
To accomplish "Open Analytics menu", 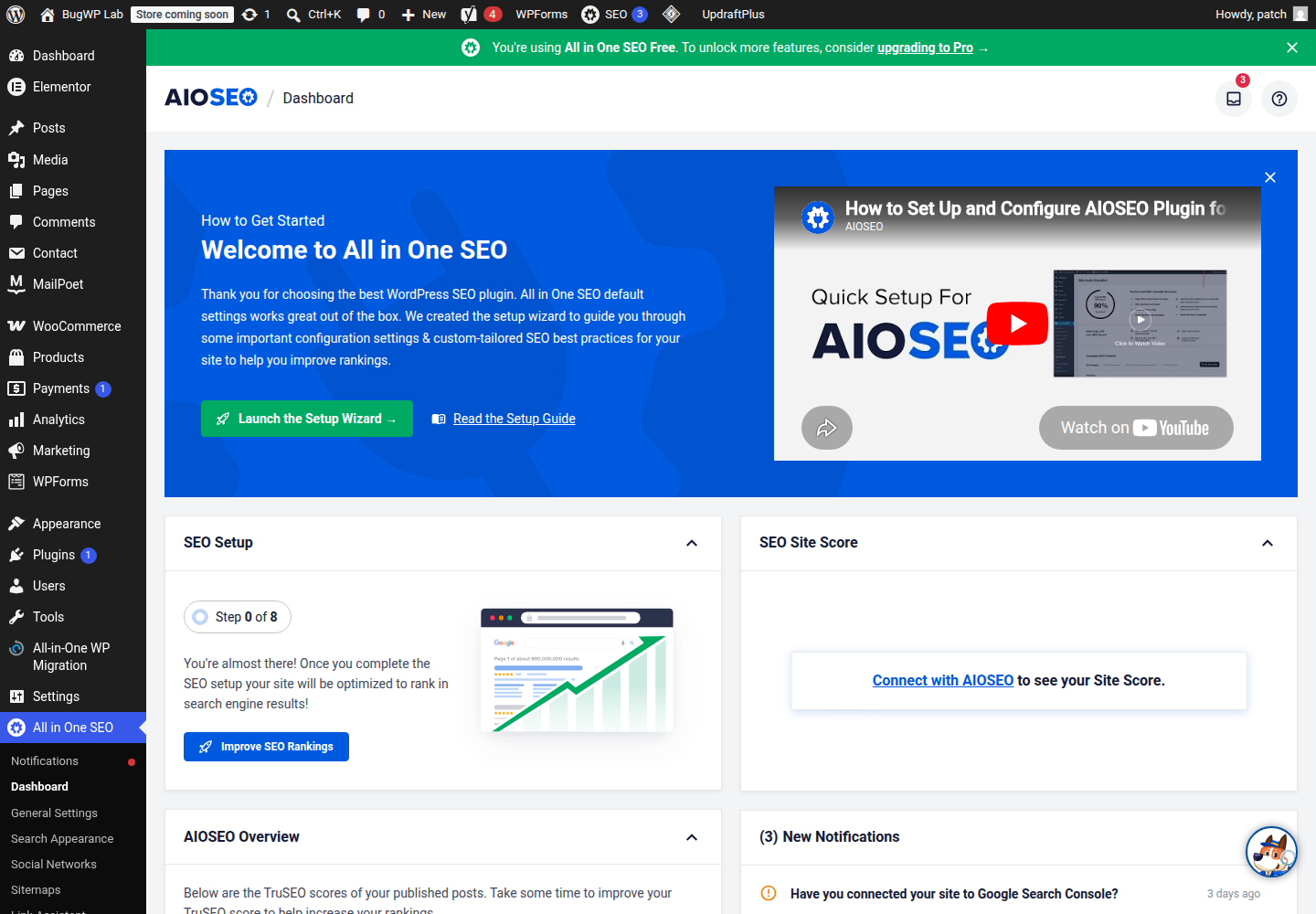I will [x=73, y=420].
